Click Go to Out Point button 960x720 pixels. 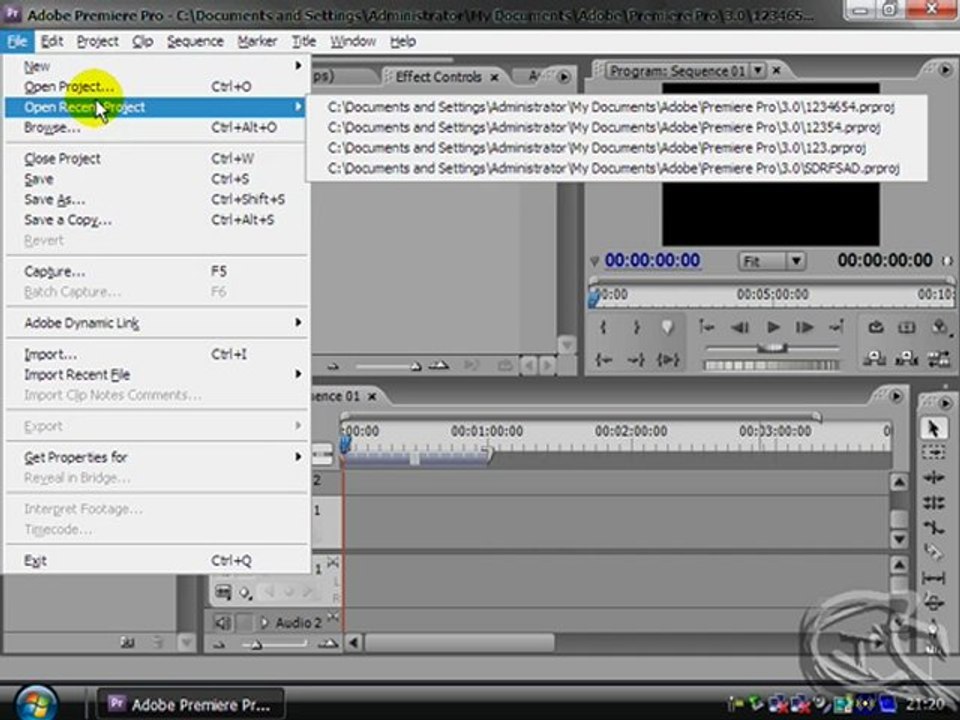point(636,359)
